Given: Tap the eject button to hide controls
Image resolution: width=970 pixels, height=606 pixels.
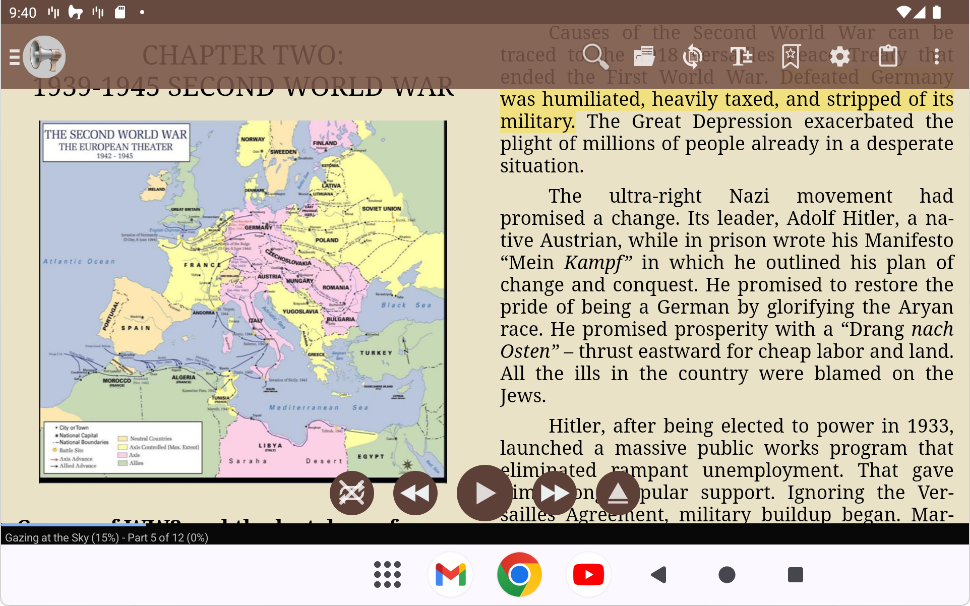Looking at the screenshot, I should [x=617, y=493].
